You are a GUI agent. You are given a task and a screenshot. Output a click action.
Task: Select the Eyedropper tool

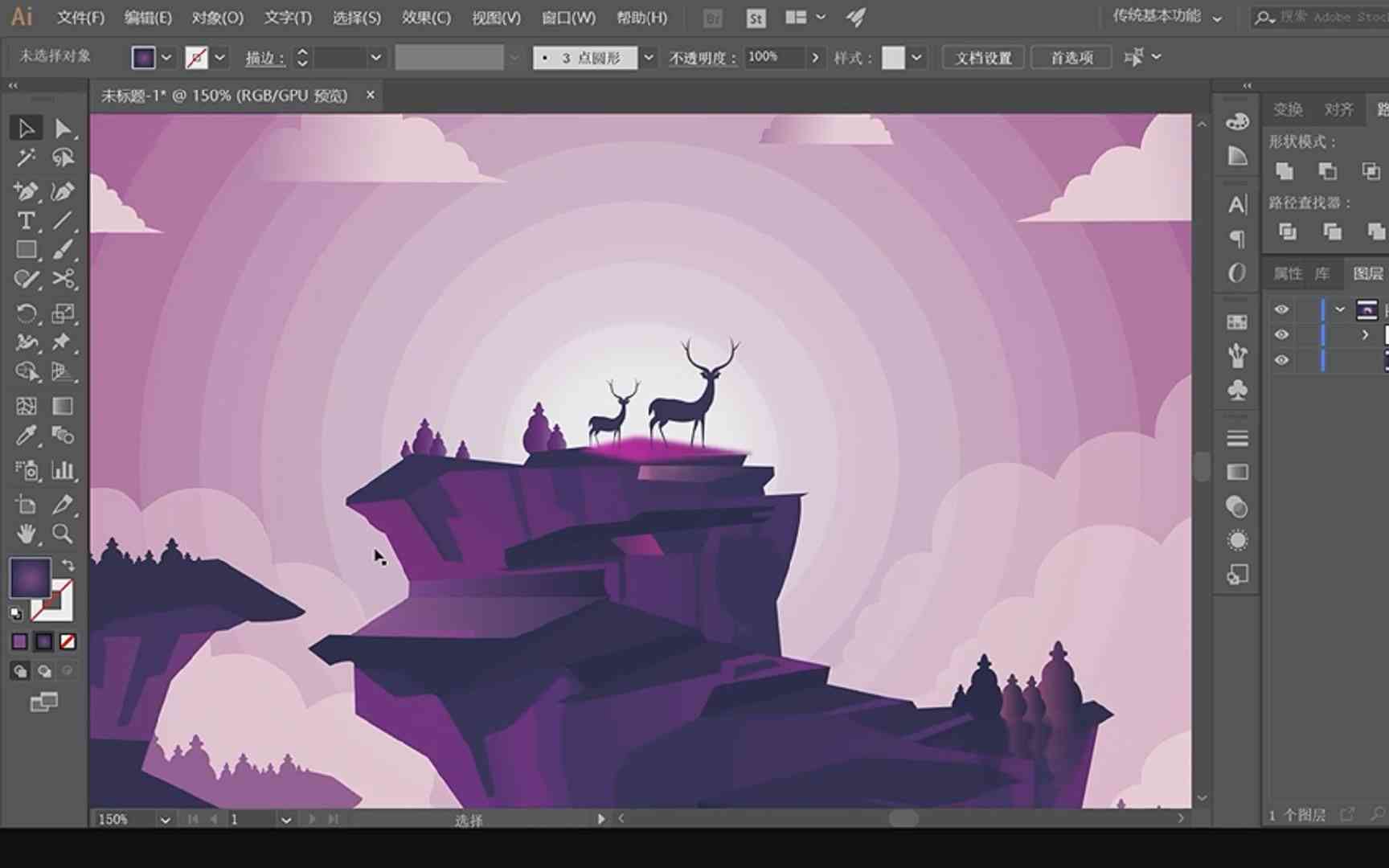26,436
